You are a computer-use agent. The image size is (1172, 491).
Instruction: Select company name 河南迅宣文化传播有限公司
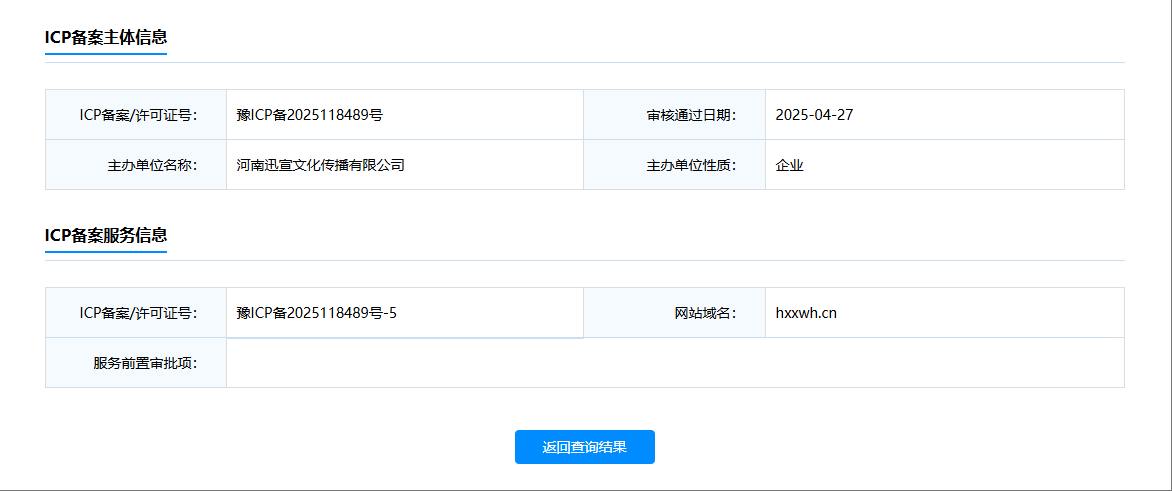click(320, 165)
